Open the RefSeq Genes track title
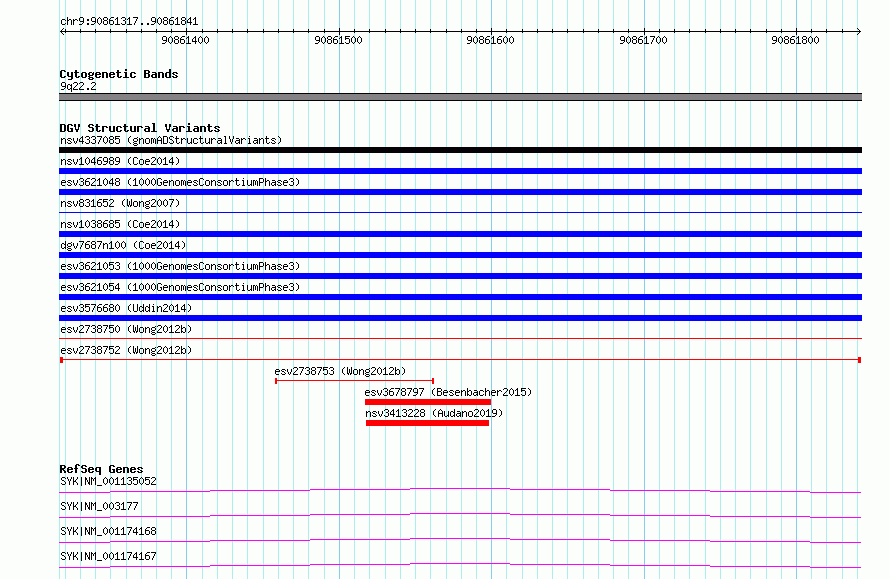The height and width of the screenshot is (579, 890). click(x=101, y=469)
